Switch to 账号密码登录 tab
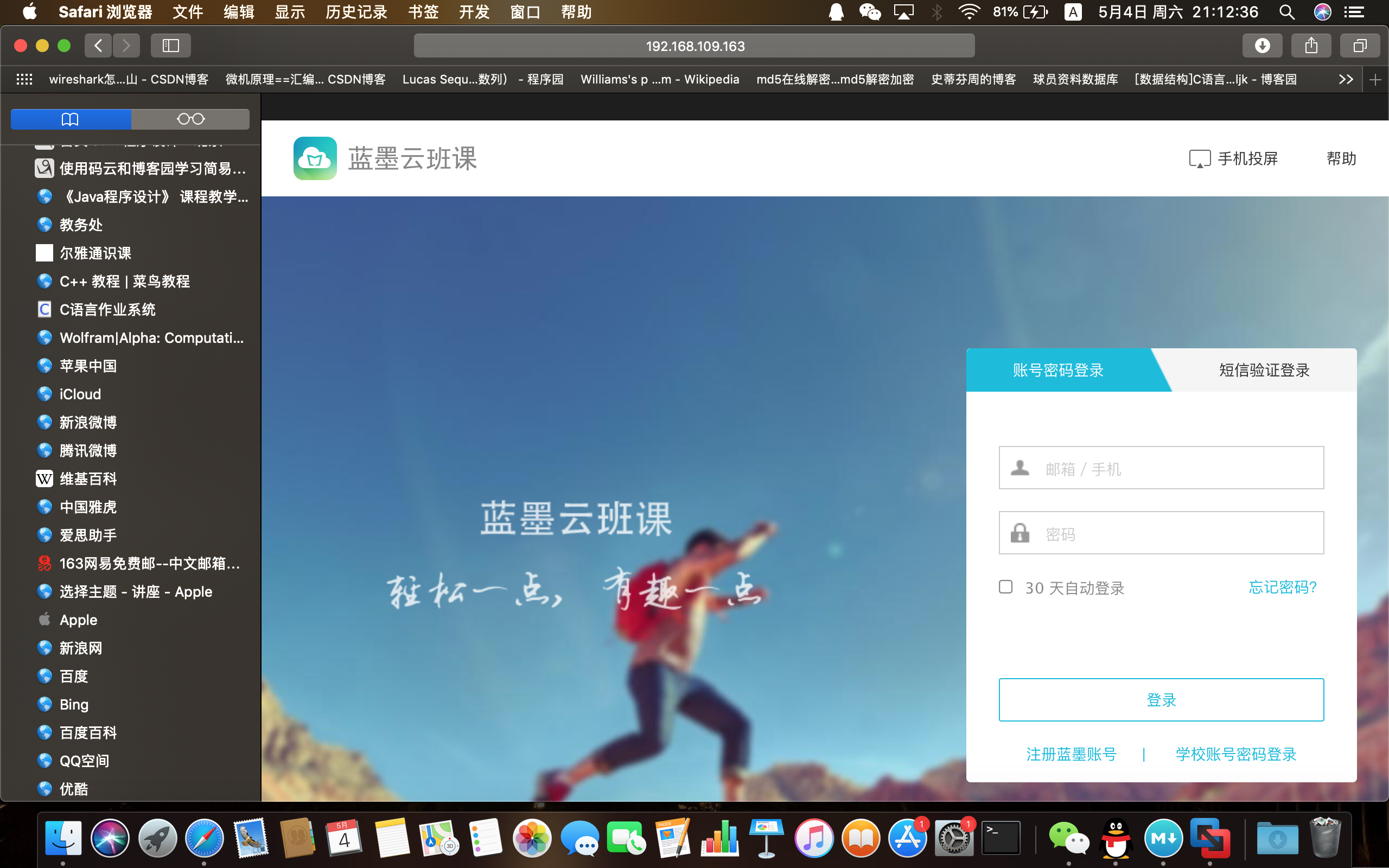1389x868 pixels. (x=1058, y=371)
